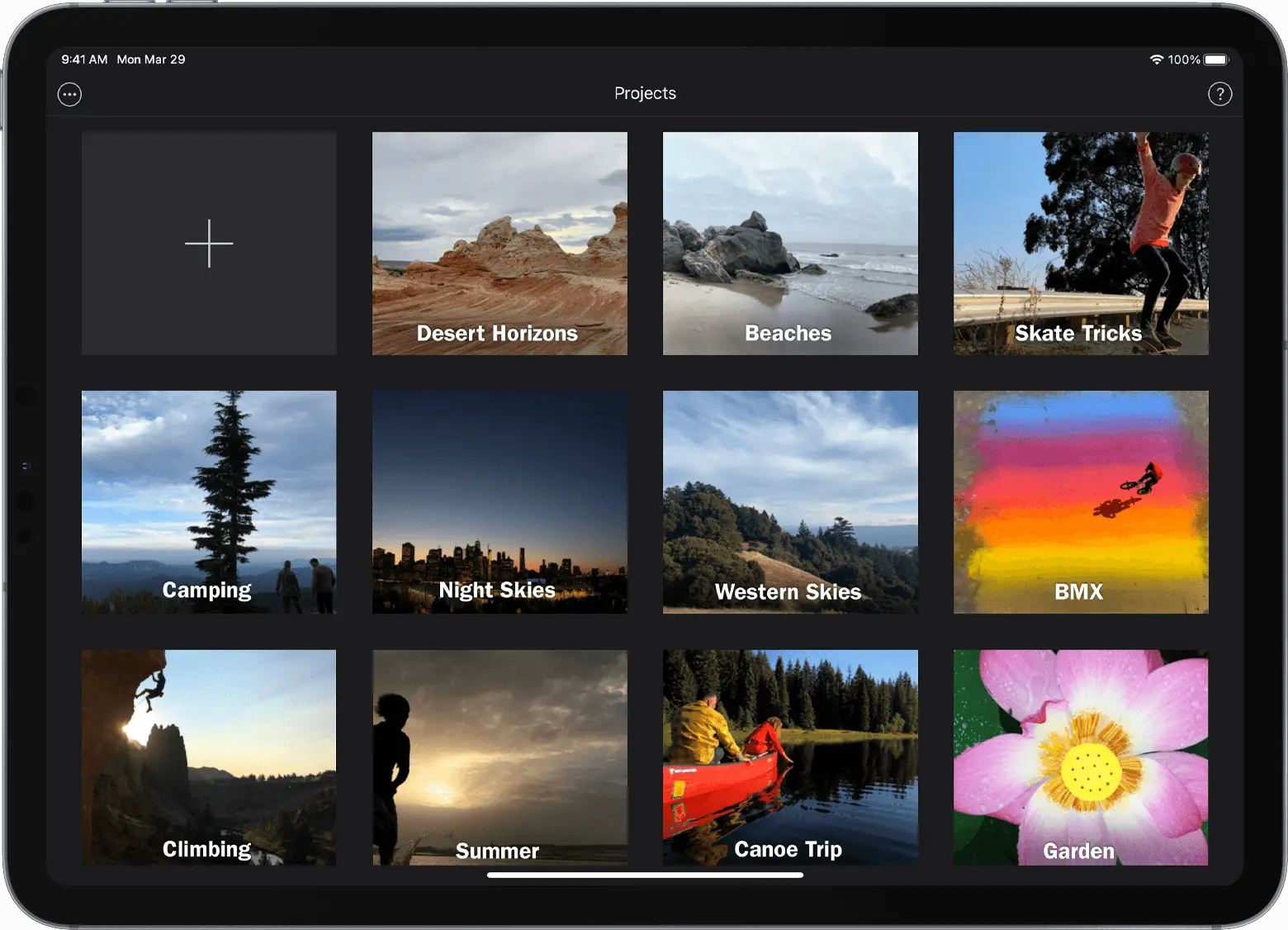The width and height of the screenshot is (1288, 930).
Task: Open the Night Skies project
Action: coord(499,501)
